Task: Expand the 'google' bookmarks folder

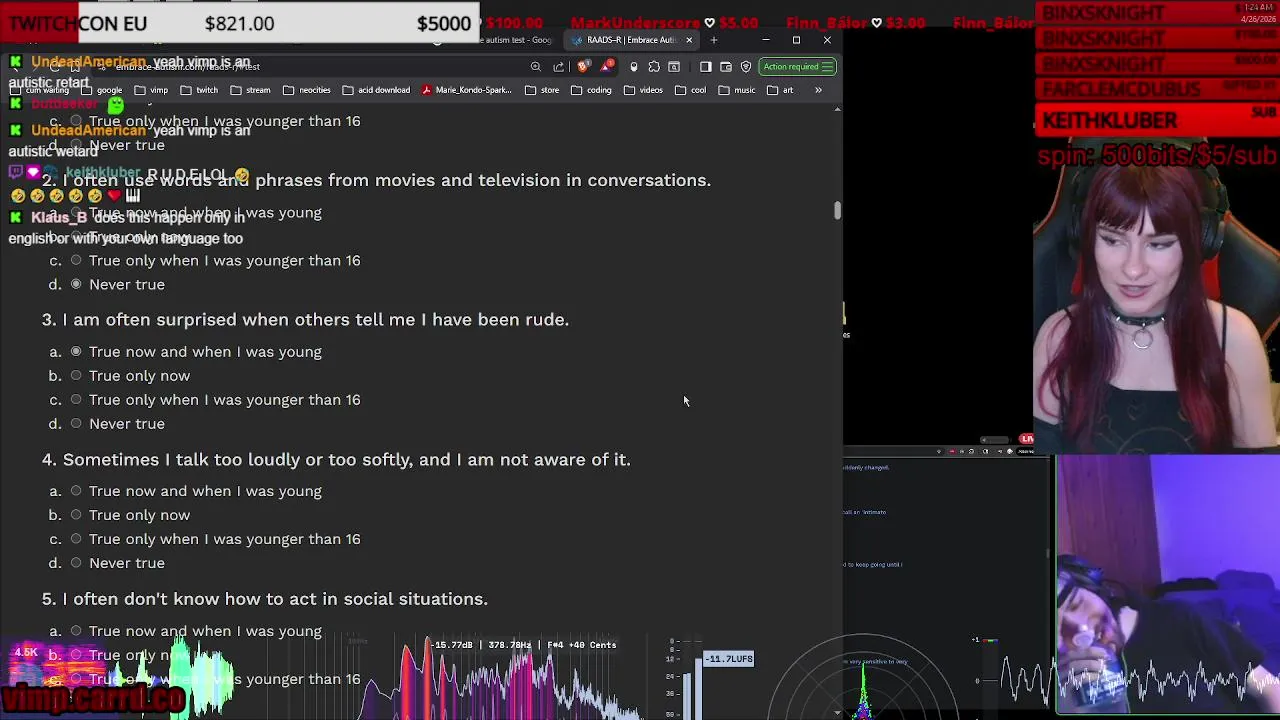Action: pyautogui.click(x=102, y=90)
